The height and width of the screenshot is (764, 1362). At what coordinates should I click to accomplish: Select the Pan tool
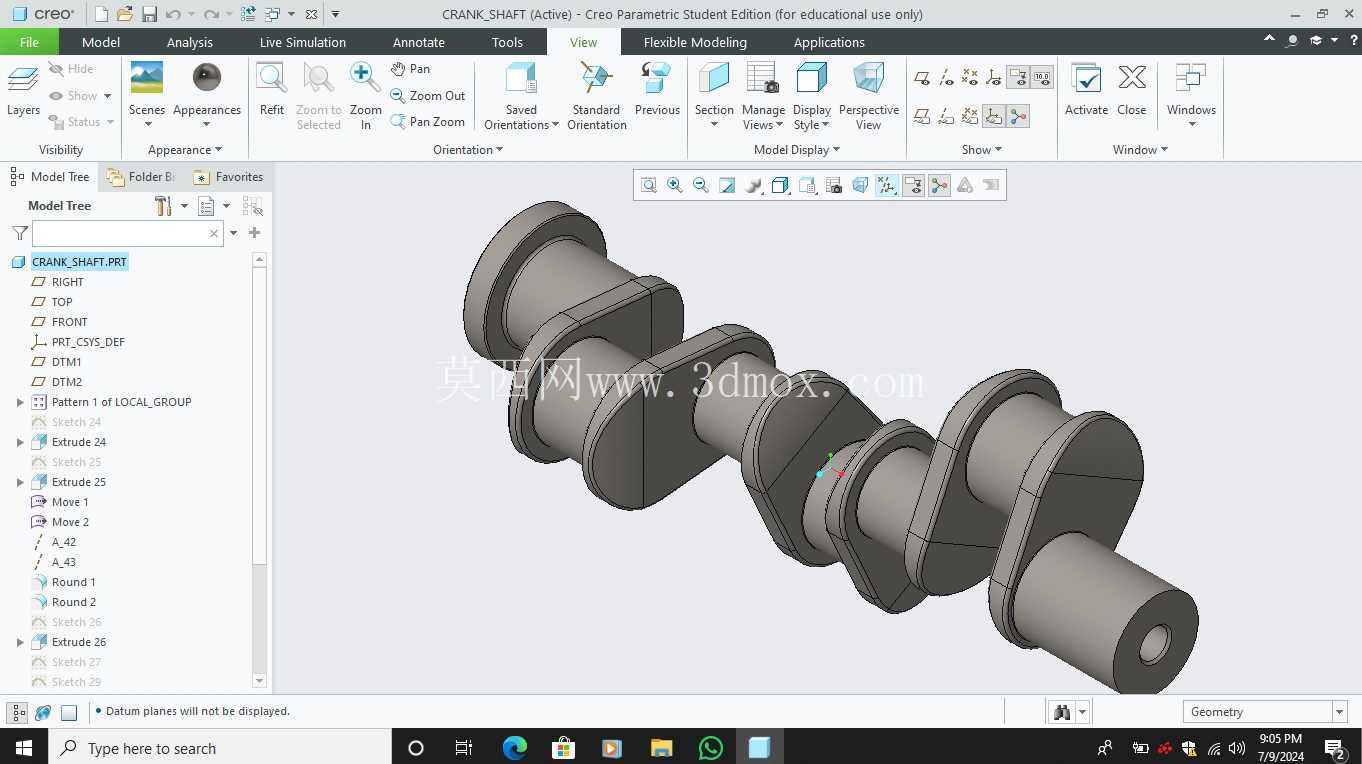(x=410, y=69)
